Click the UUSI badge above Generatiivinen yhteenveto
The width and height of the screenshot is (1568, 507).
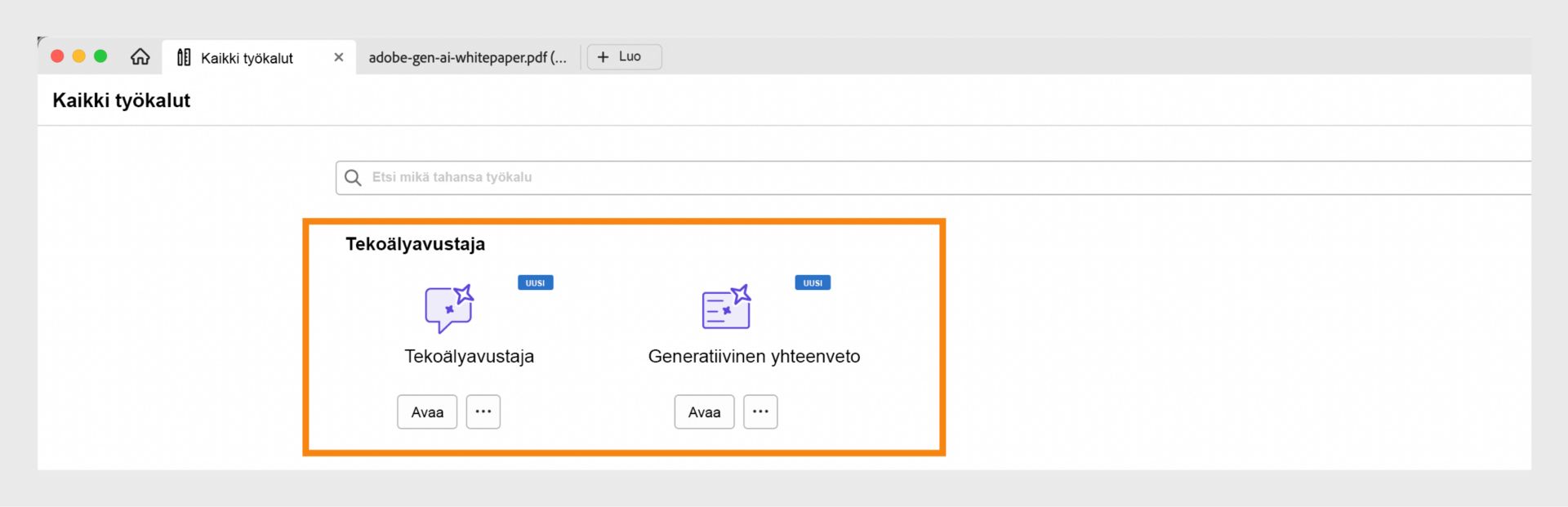click(x=813, y=282)
